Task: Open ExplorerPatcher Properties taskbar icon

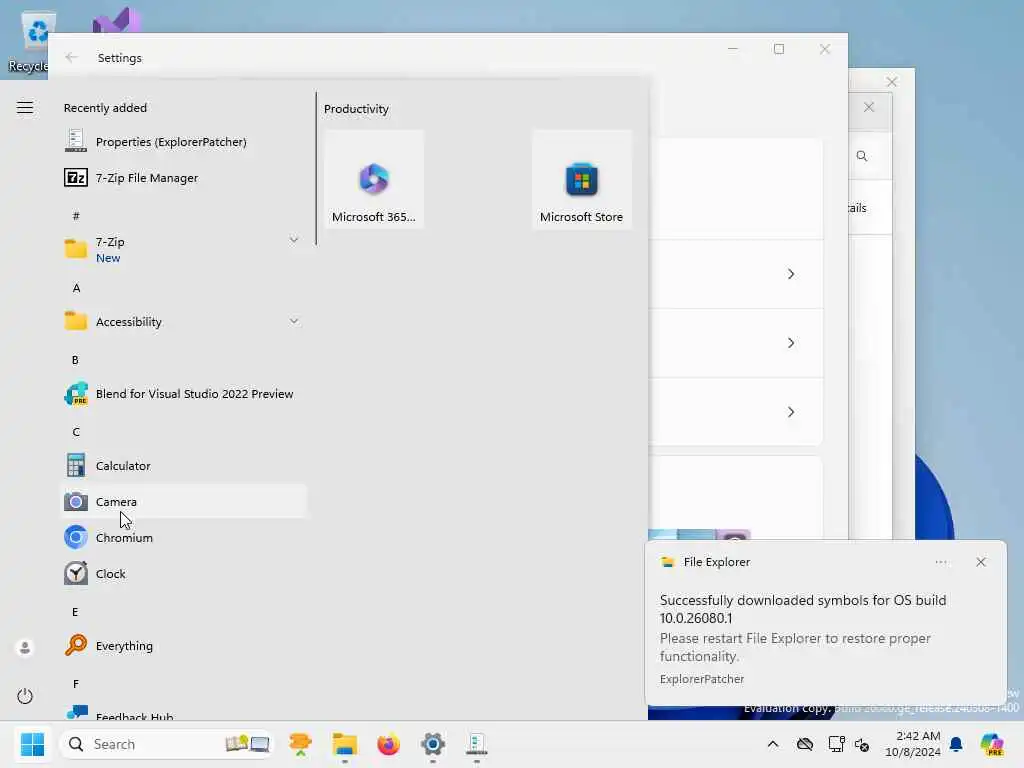Action: [477, 744]
